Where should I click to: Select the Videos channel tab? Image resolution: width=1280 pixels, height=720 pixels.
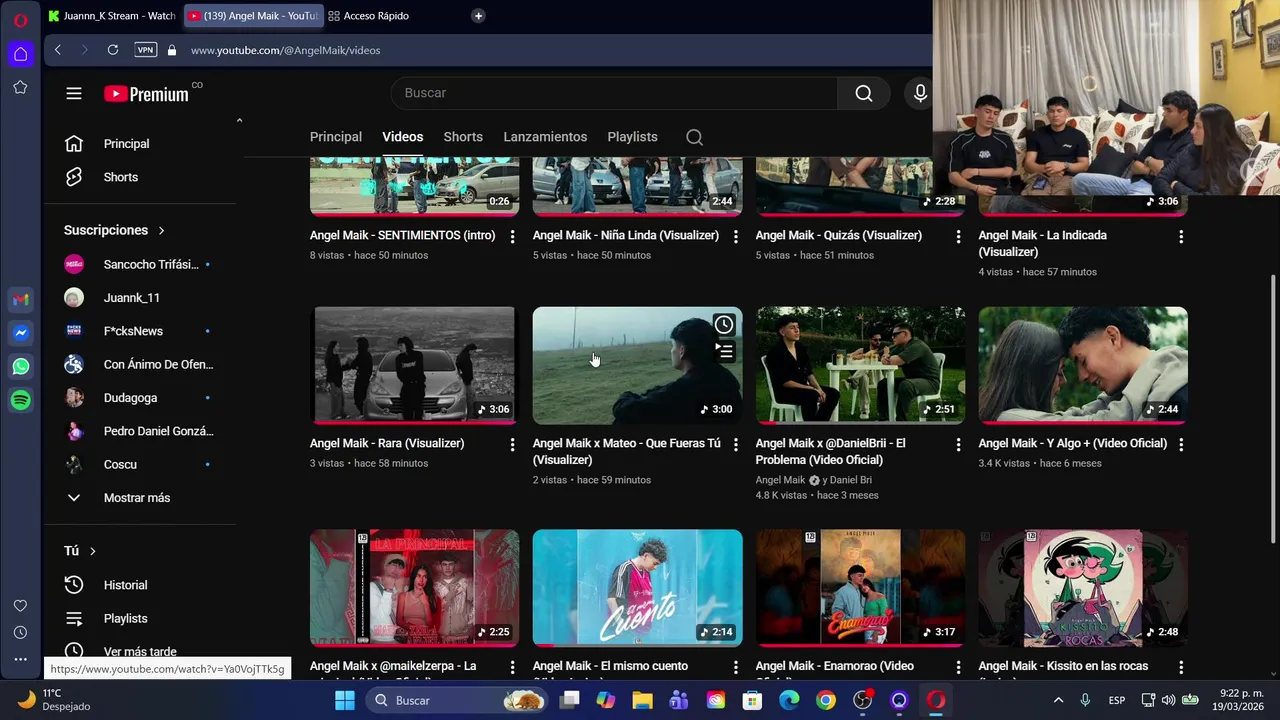(x=403, y=137)
